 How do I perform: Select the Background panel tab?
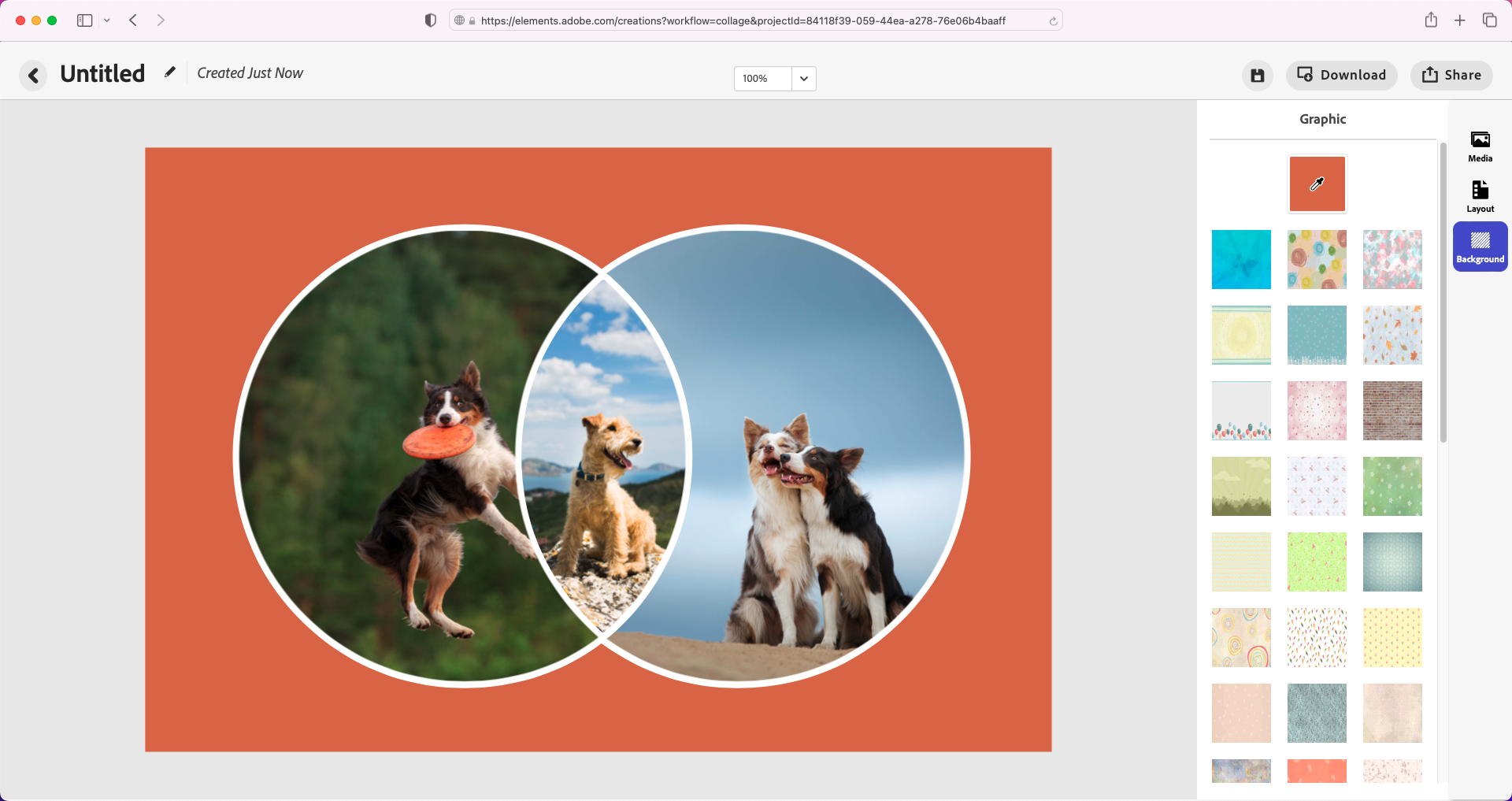tap(1480, 247)
